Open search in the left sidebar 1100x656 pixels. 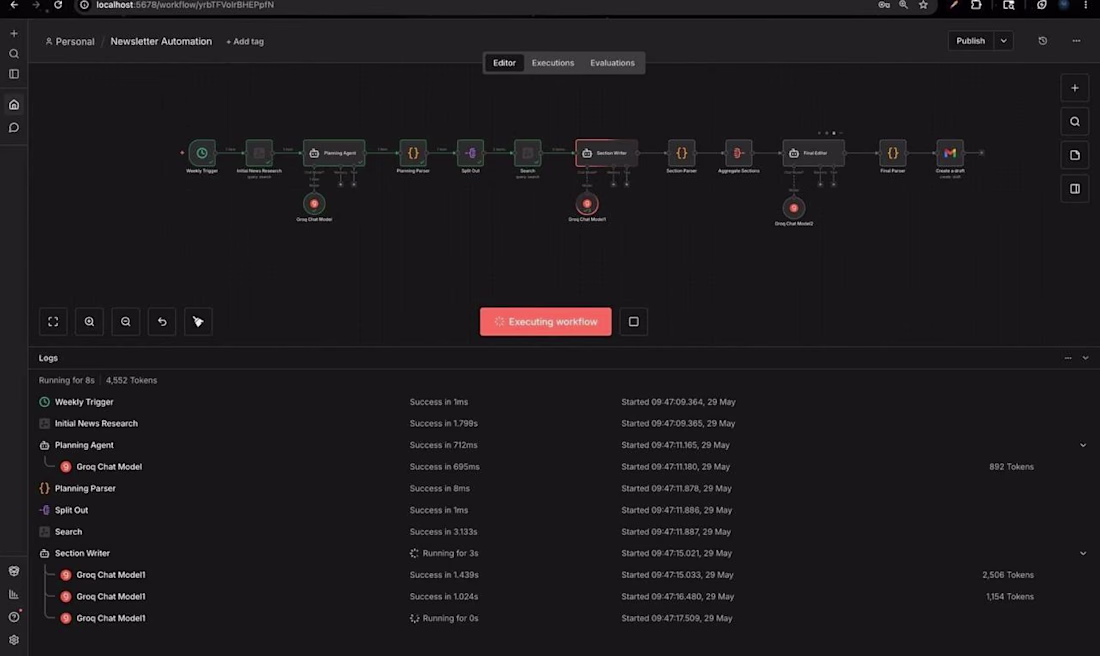pyautogui.click(x=14, y=53)
